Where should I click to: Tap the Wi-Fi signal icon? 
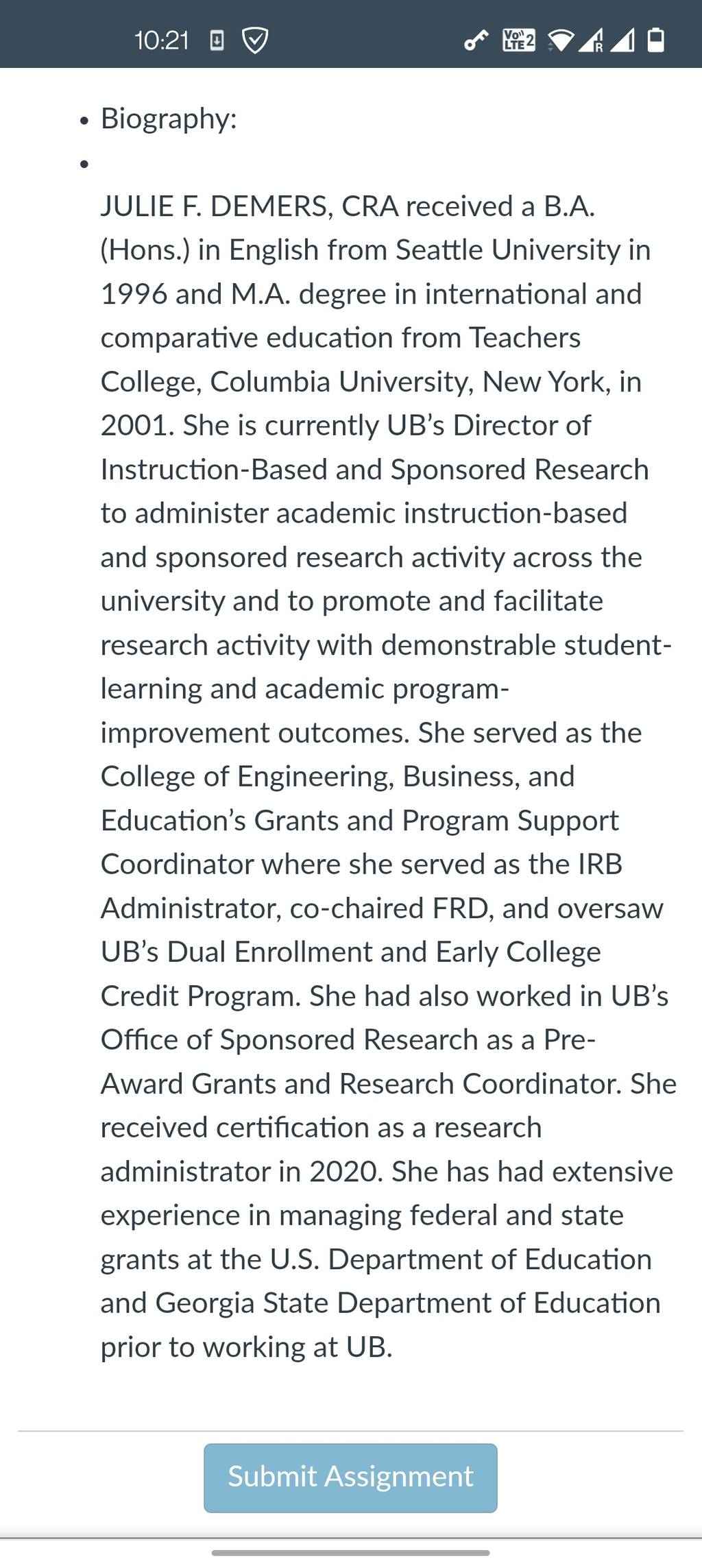click(x=561, y=41)
